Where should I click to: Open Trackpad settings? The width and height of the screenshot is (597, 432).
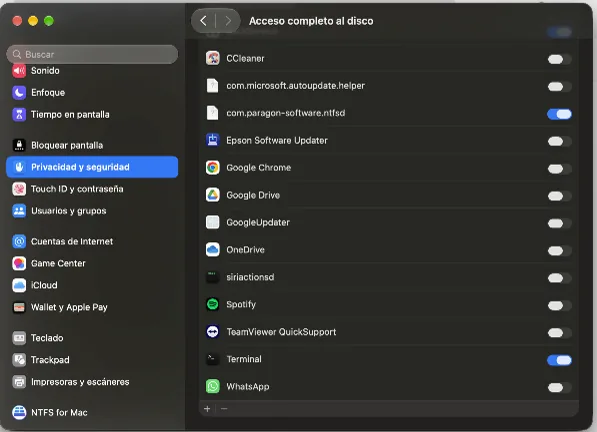[x=92, y=360]
